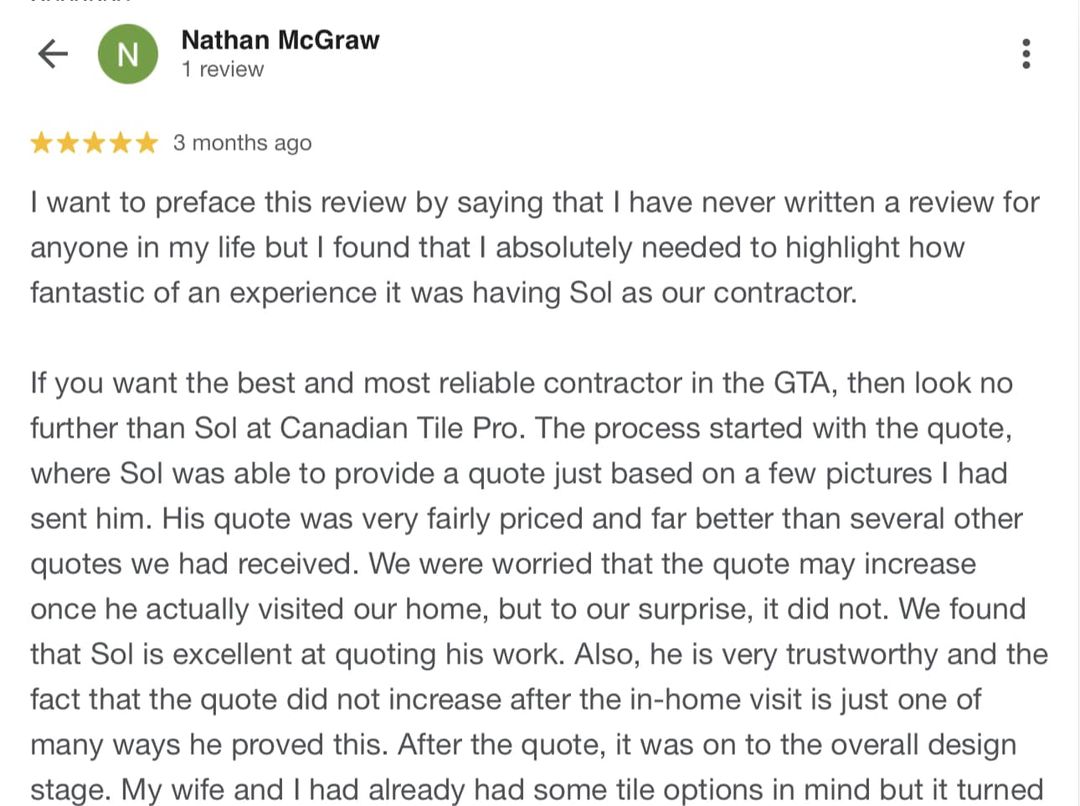Viewport: 1080px width, 806px height.
Task: Open Nathan McGraw's profile name
Action: pyautogui.click(x=280, y=40)
